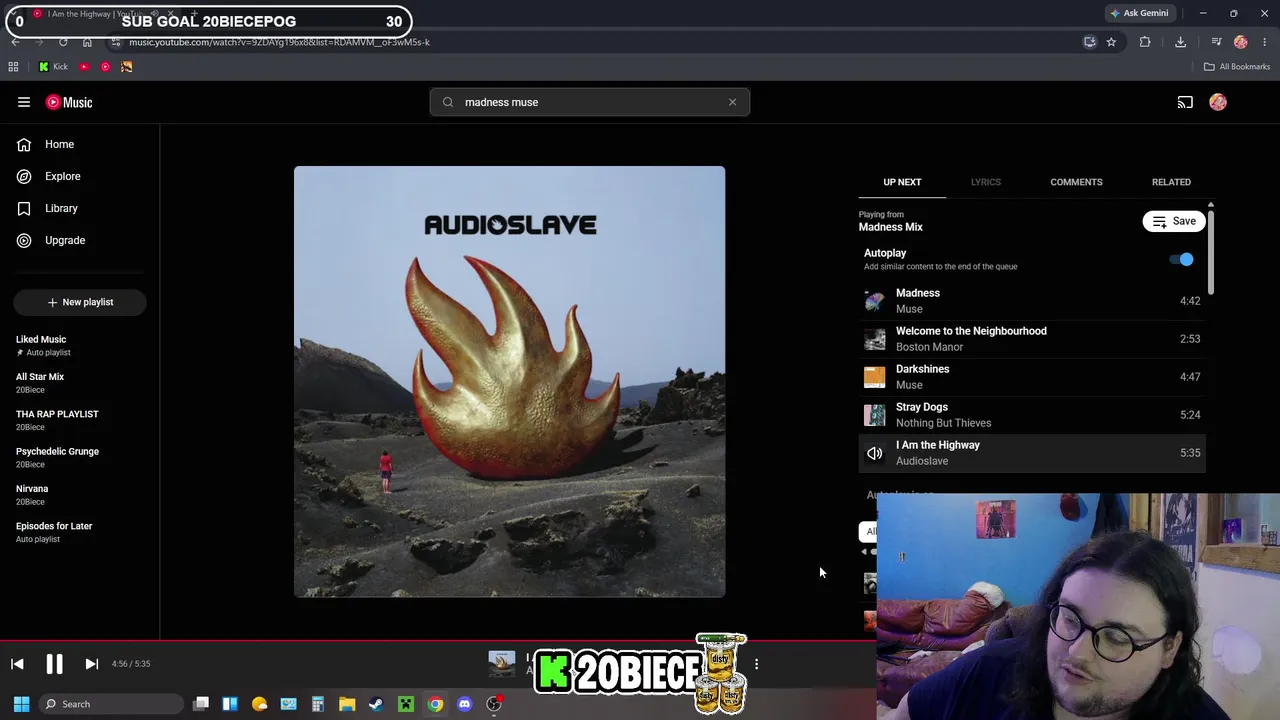
Task: Open the Chrome extensions puzzle icon
Action: pos(1145,42)
